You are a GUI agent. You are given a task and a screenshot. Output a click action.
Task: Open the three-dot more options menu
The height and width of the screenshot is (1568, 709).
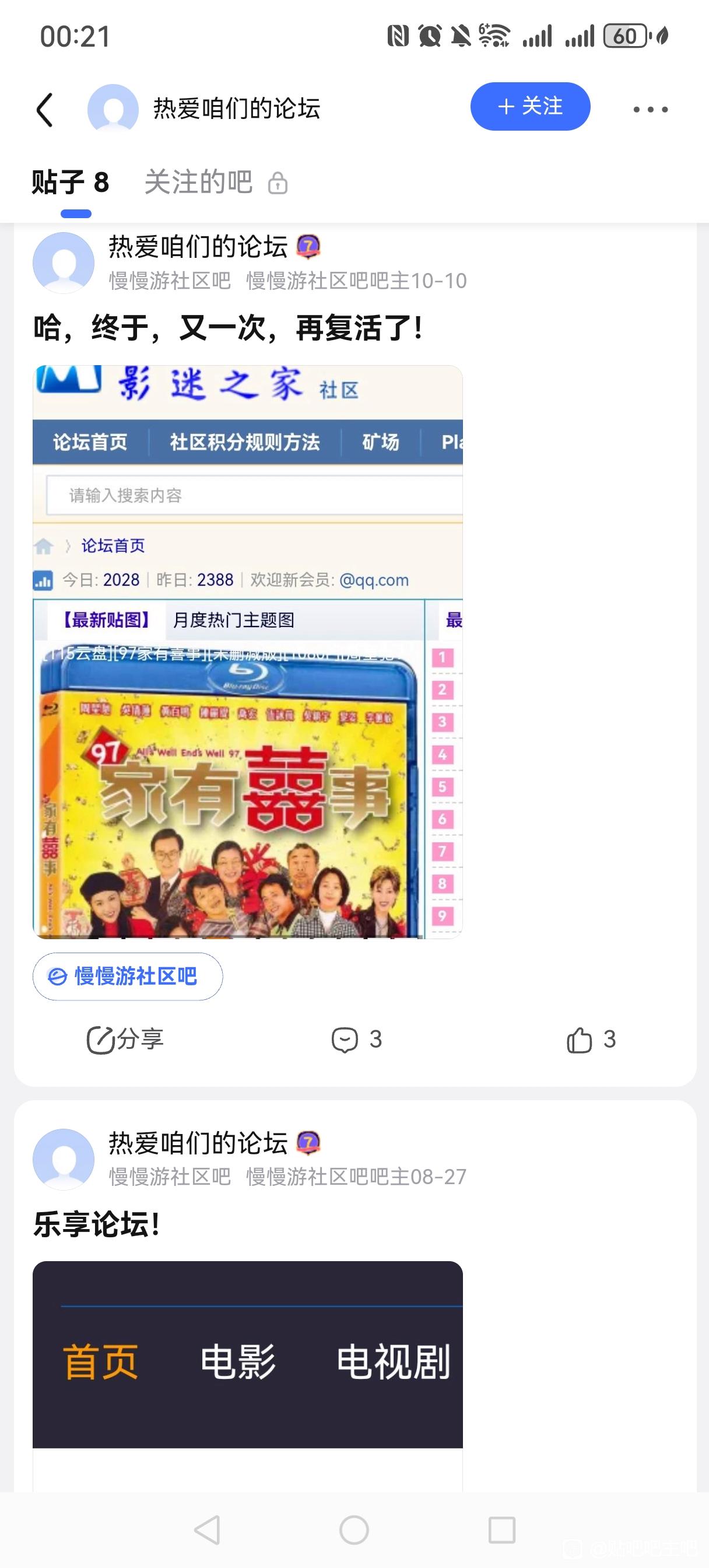pos(650,110)
